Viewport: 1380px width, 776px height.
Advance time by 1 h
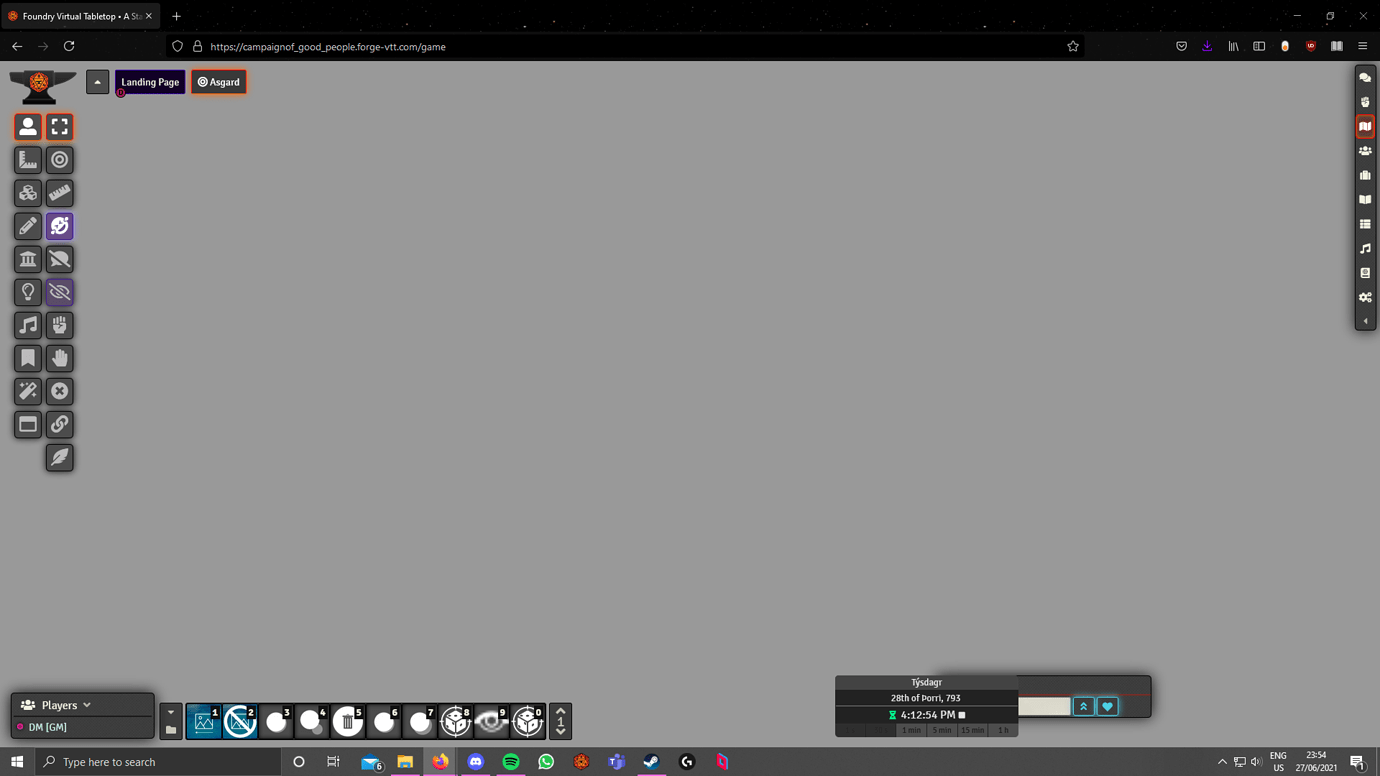point(1003,730)
